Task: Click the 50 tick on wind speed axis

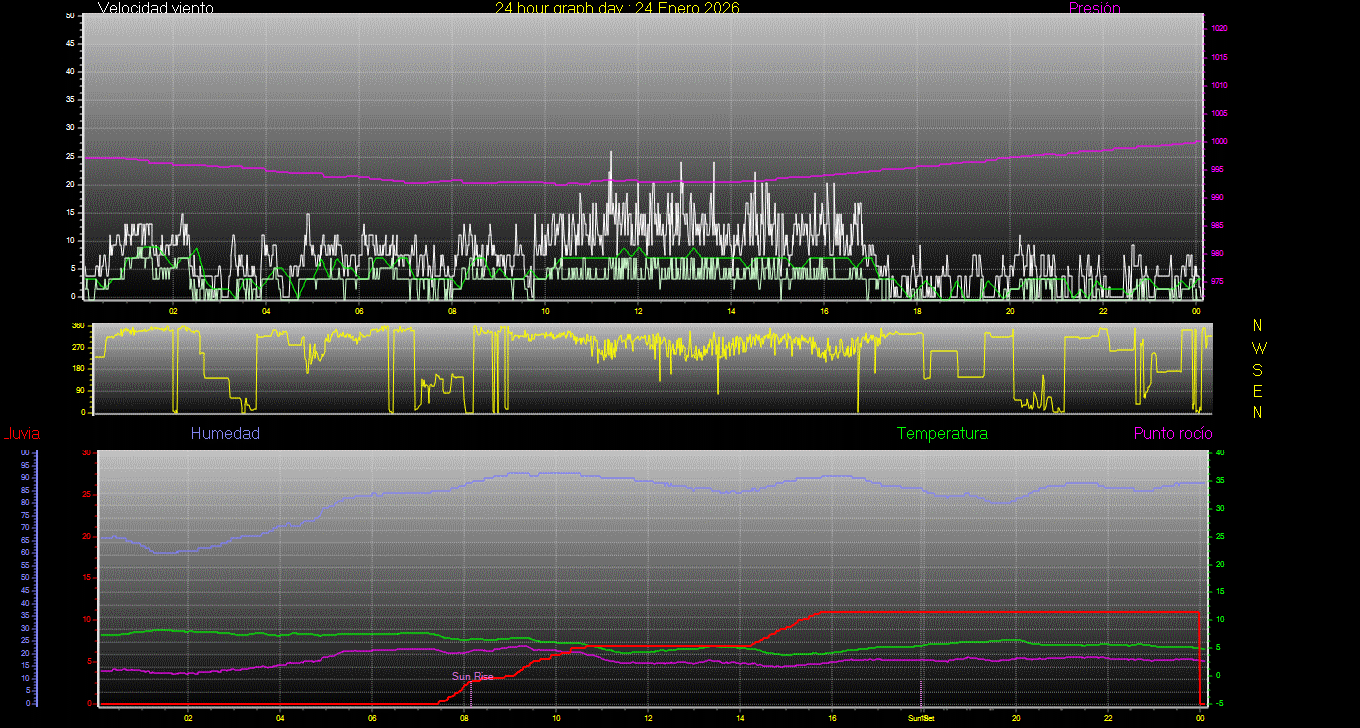Action: [x=69, y=16]
